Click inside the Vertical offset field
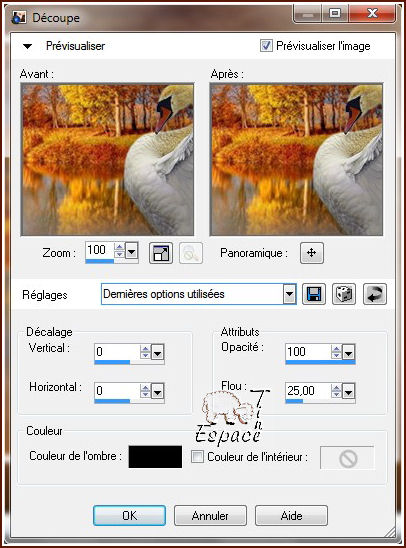 pyautogui.click(x=117, y=352)
